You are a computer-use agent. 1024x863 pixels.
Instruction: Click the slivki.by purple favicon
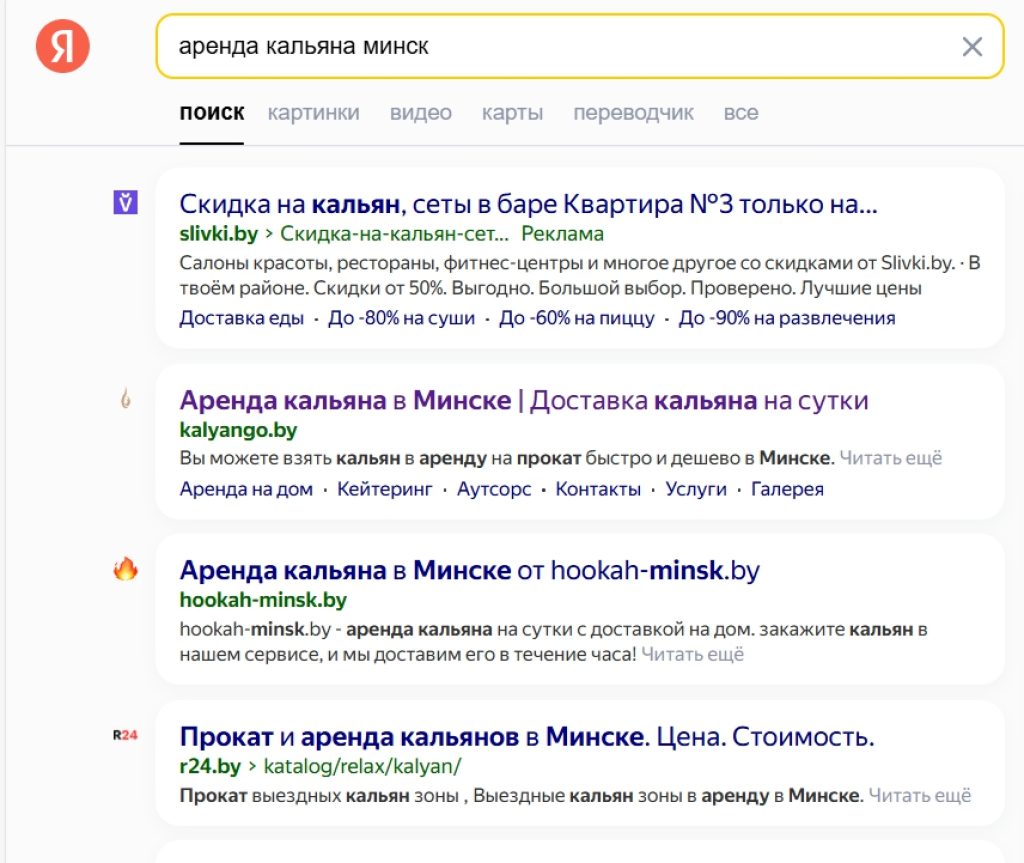click(x=125, y=203)
